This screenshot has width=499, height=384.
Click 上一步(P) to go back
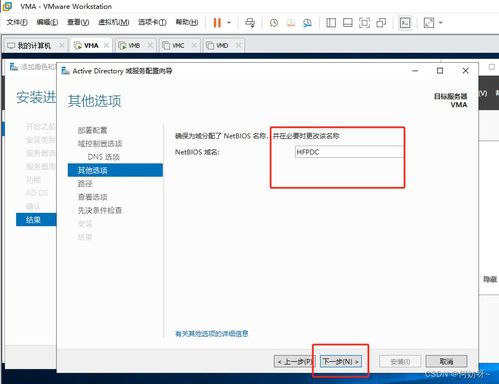pyautogui.click(x=294, y=361)
